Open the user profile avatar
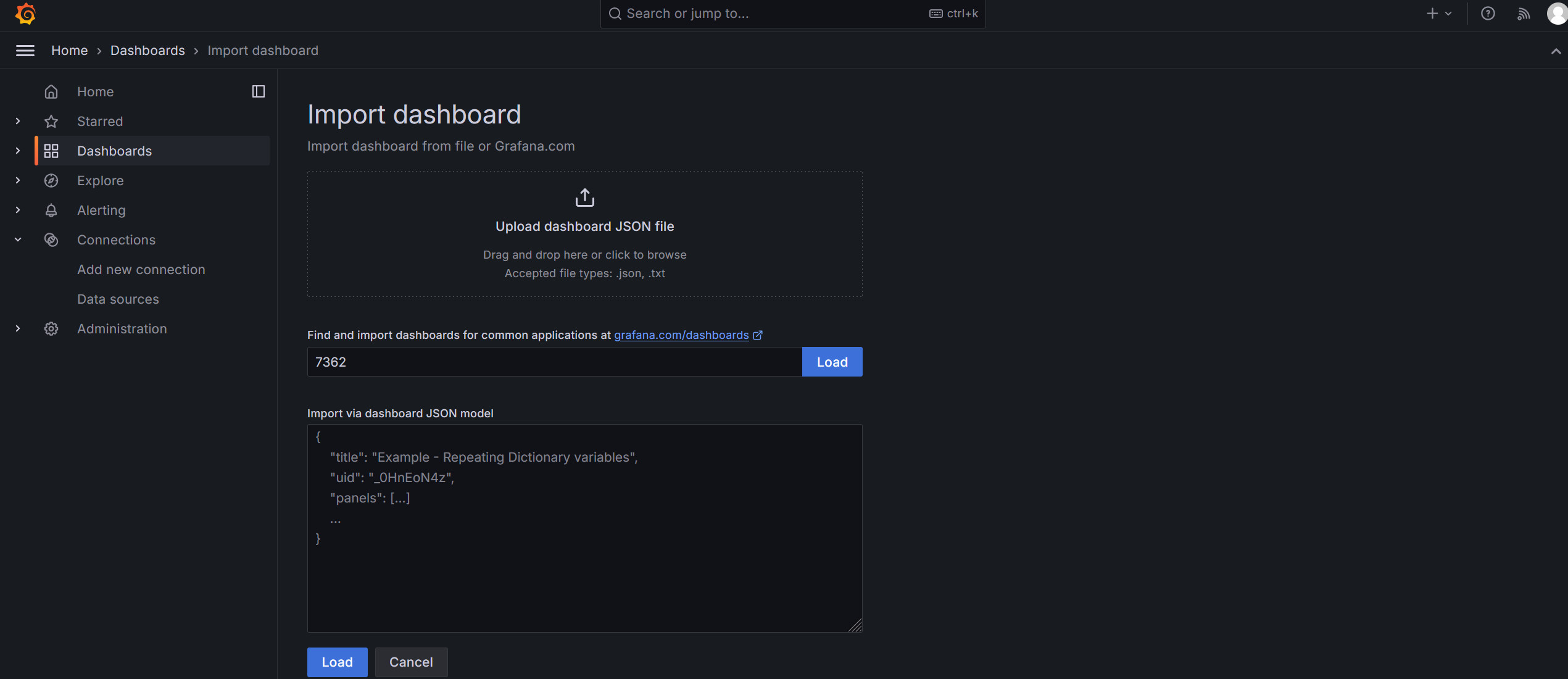 (1558, 14)
